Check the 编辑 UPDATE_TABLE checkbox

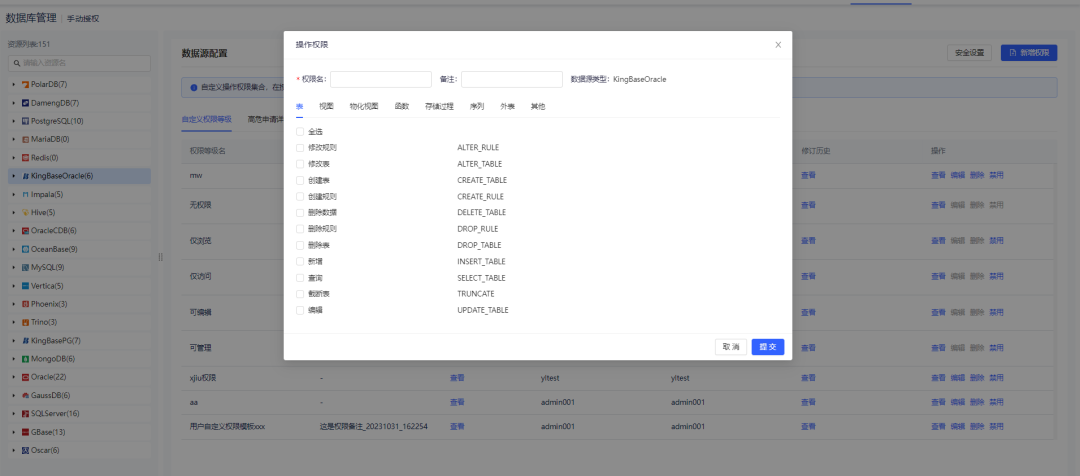click(300, 310)
